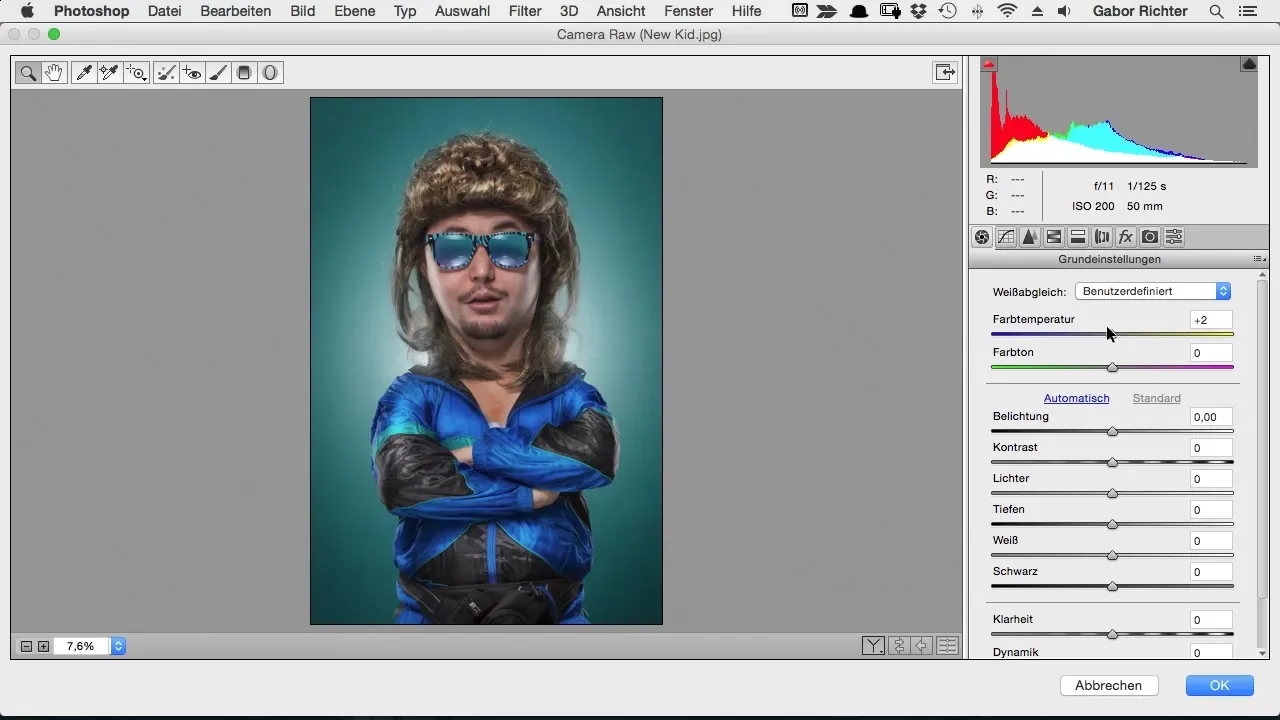Click the Lichter slider handle

1112,493
